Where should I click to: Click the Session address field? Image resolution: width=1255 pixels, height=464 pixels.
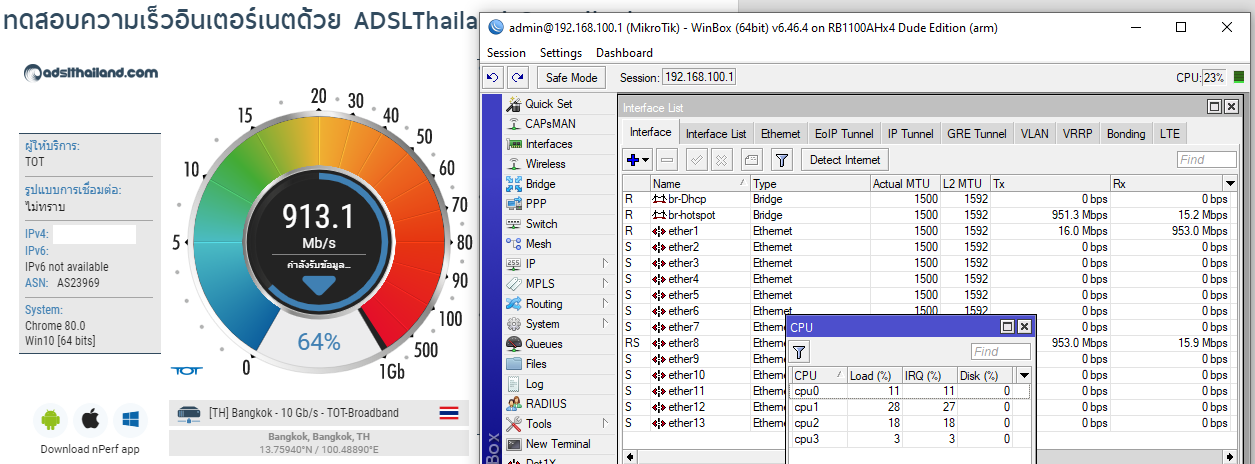click(699, 77)
